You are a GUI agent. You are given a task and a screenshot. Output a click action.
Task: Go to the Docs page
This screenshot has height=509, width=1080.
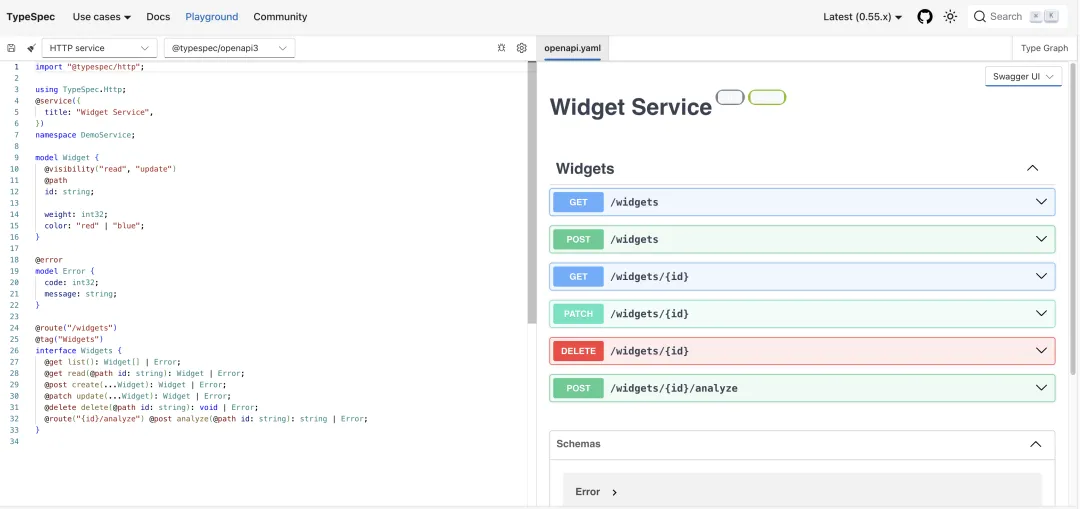click(x=158, y=17)
